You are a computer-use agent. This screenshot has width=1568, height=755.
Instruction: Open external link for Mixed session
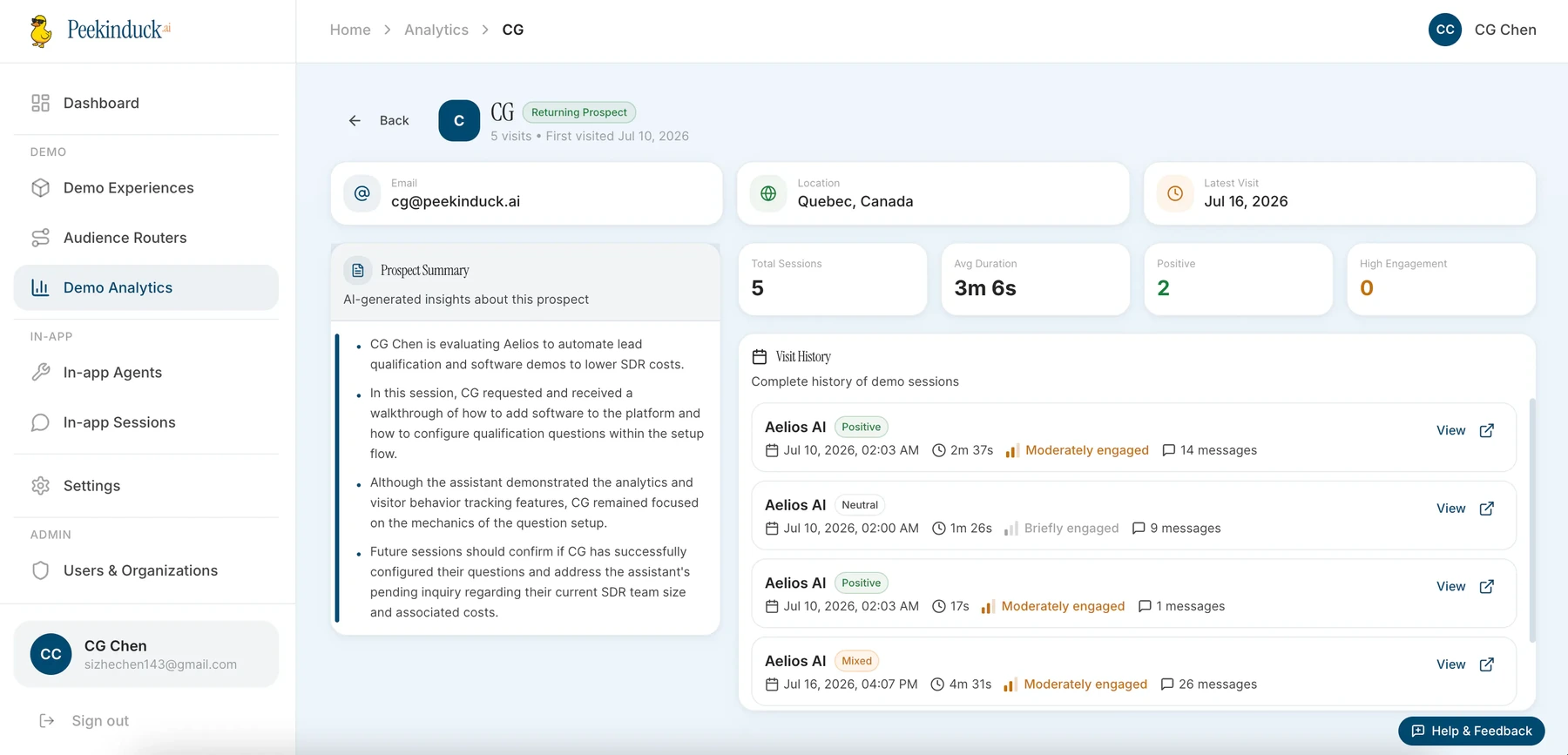click(1487, 664)
